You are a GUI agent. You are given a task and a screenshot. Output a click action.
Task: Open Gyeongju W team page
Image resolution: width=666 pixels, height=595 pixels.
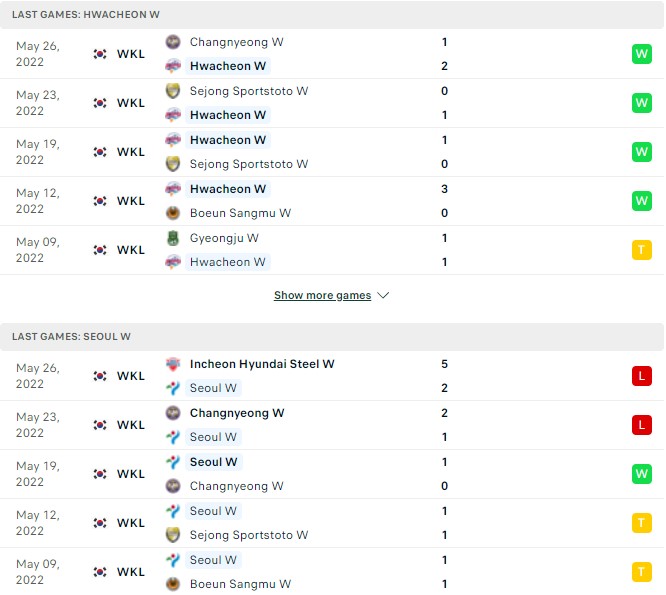tap(224, 238)
